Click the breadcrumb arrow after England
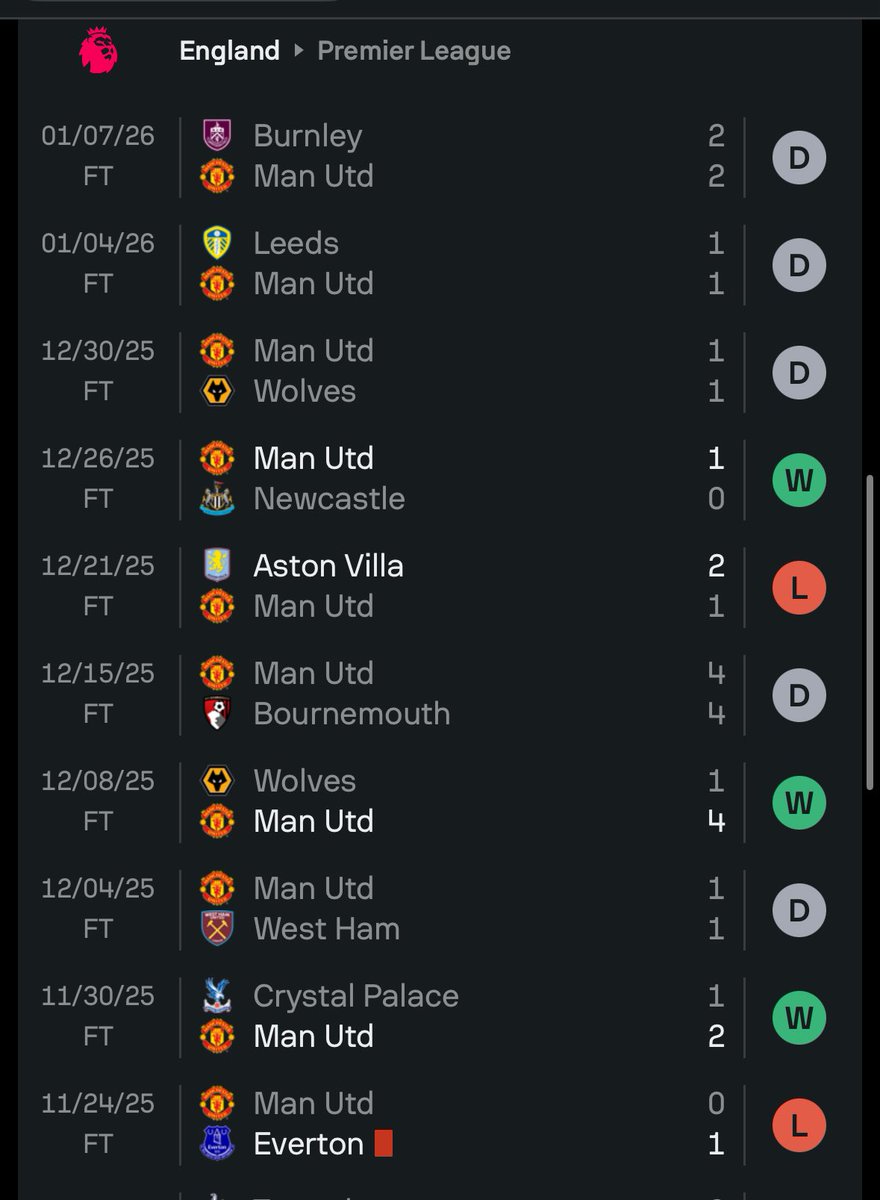Screen dimensions: 880x1200 (298, 51)
